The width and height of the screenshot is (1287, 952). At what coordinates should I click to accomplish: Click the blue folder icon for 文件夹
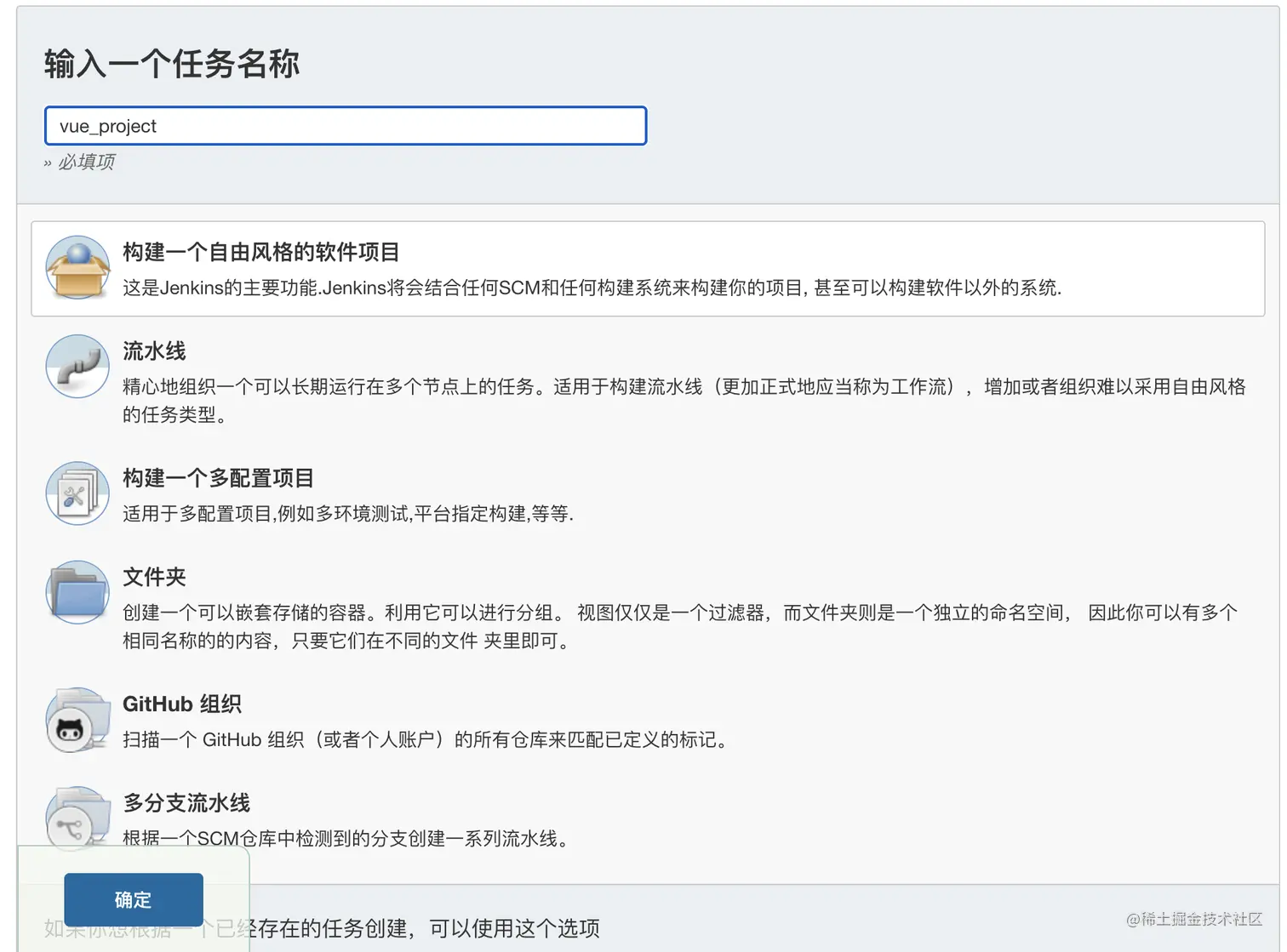coord(77,592)
